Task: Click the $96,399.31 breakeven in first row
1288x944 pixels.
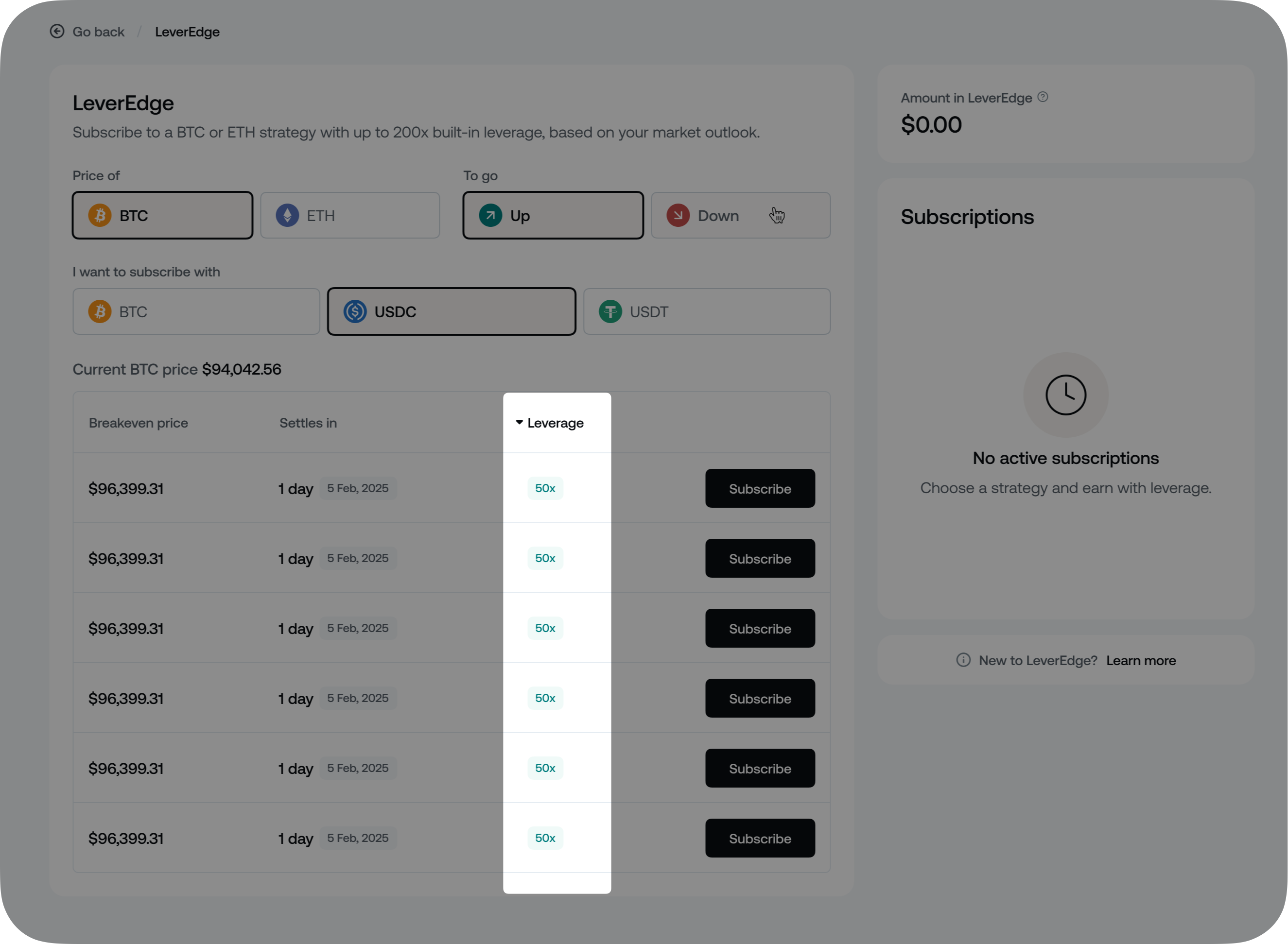Action: (x=126, y=489)
